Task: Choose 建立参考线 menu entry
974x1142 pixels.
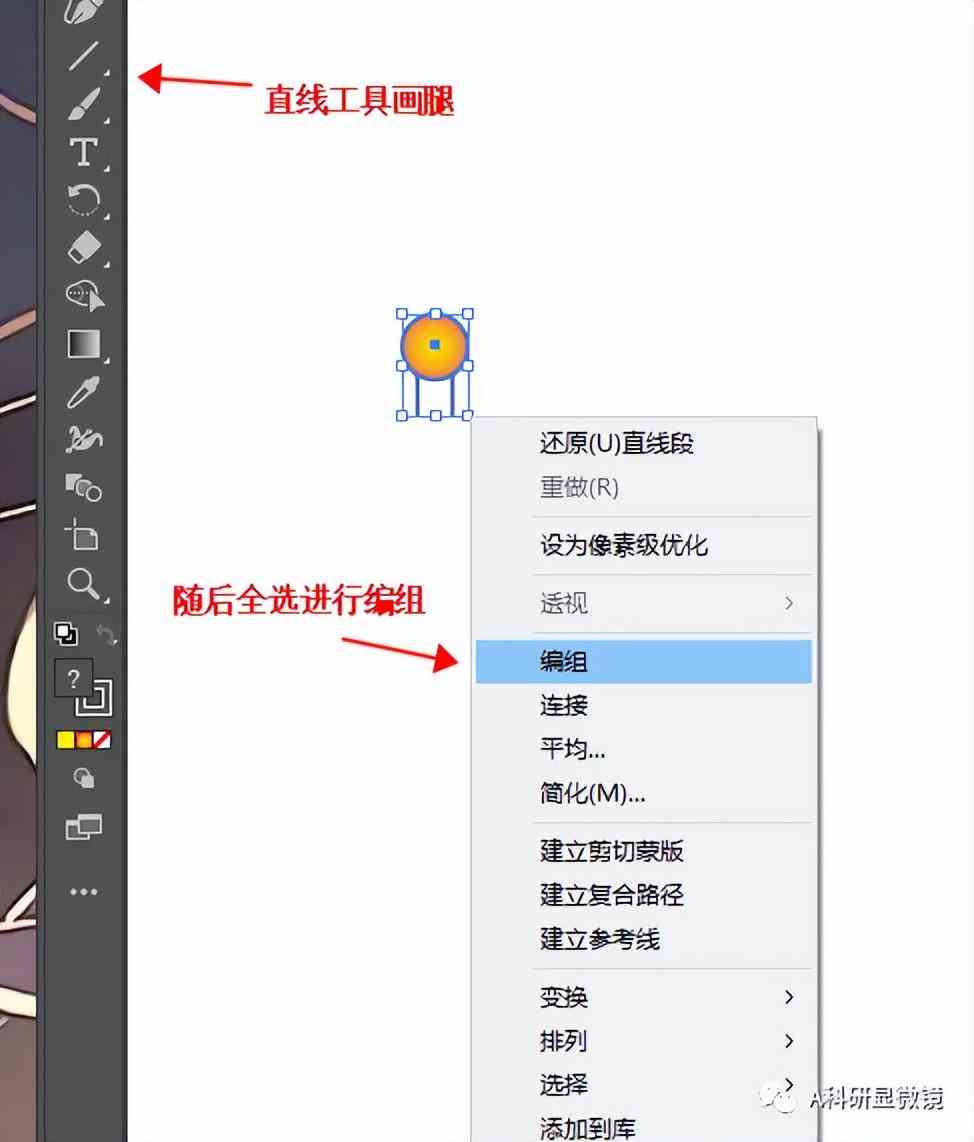Action: (643, 939)
